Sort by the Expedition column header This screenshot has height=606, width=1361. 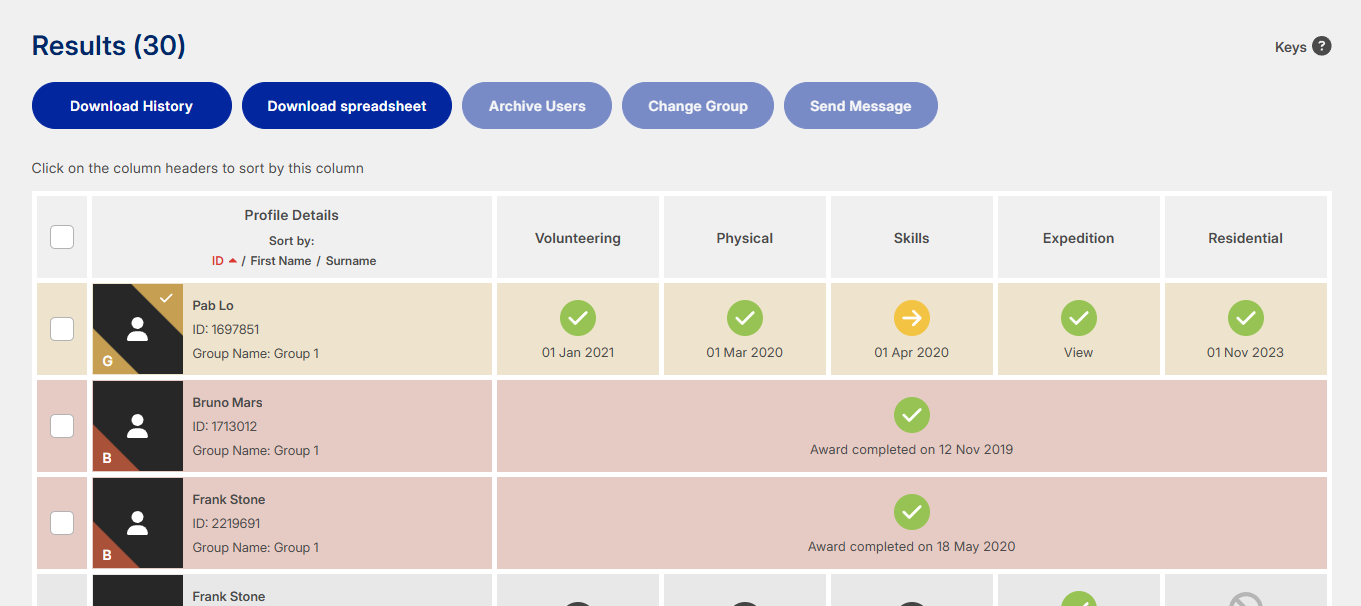click(x=1079, y=238)
